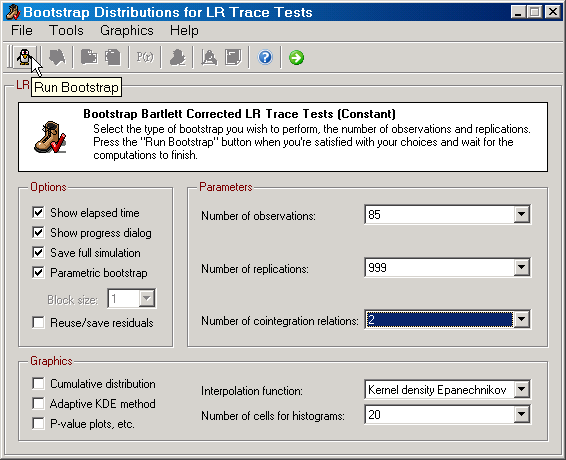Open the Help menu

point(184,30)
